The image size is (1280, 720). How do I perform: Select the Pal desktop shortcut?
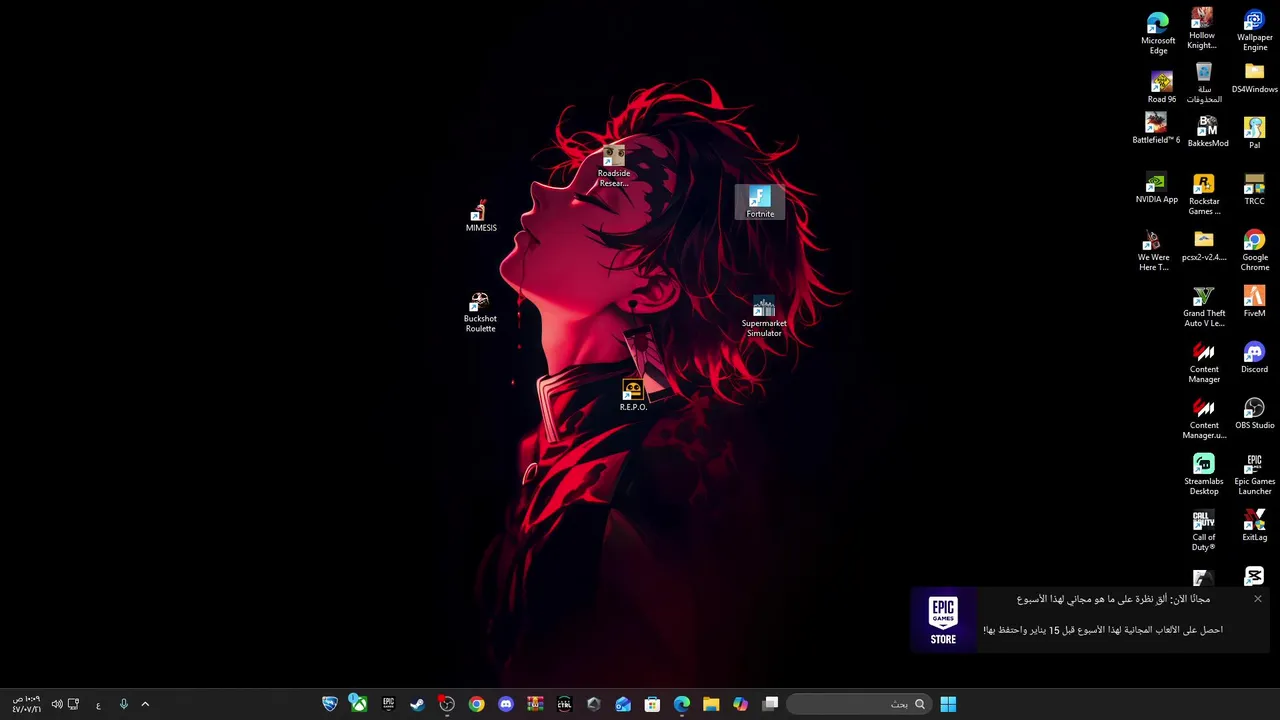click(1254, 133)
